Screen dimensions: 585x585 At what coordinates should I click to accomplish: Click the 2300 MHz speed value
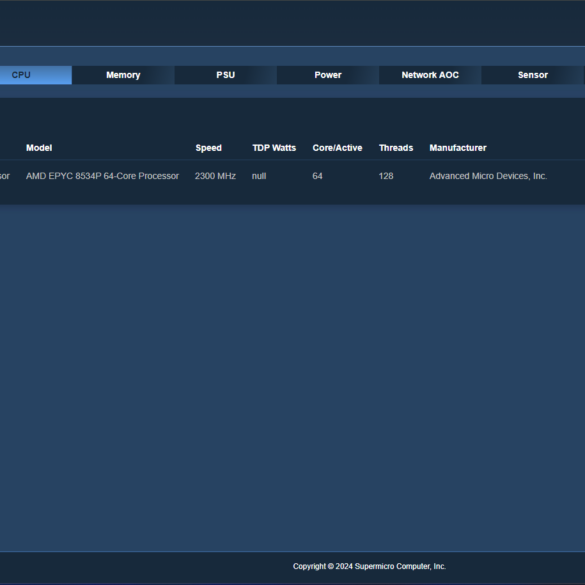[x=215, y=176]
